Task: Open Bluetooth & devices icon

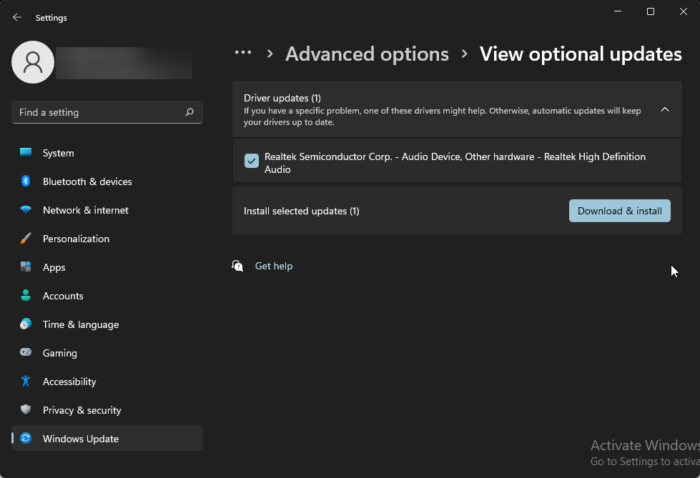Action: click(x=26, y=182)
